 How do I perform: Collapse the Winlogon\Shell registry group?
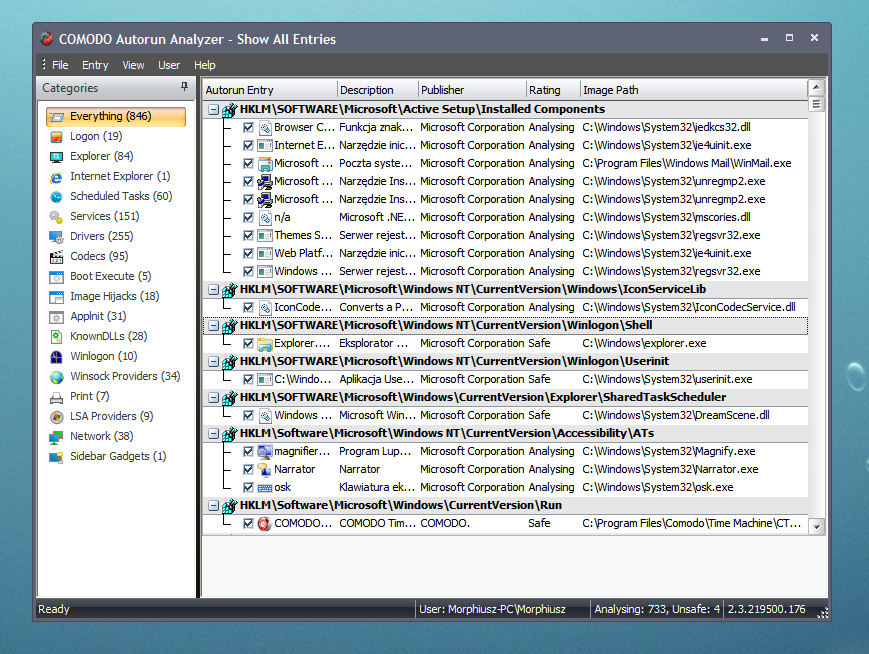[214, 325]
